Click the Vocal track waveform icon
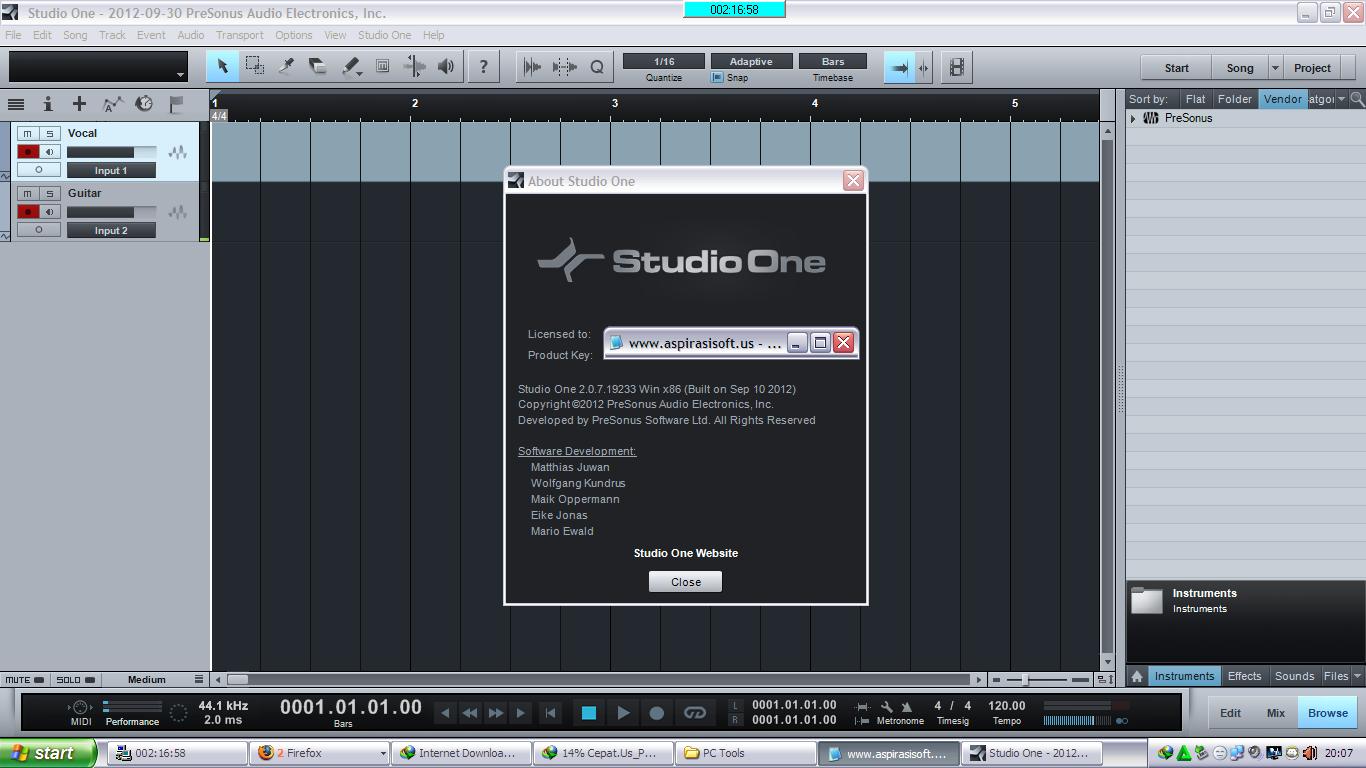1366x768 pixels. pyautogui.click(x=177, y=152)
